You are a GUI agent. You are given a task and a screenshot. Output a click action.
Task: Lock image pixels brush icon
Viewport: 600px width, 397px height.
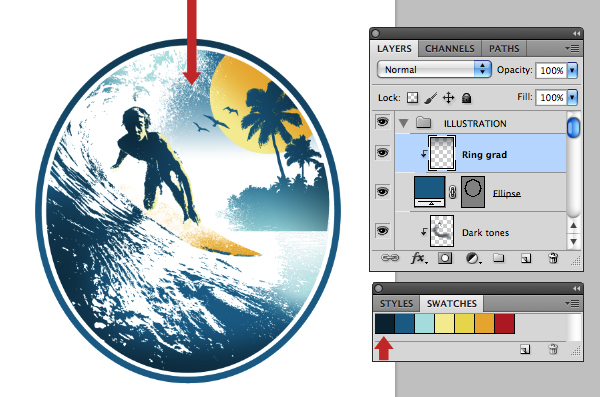pos(431,98)
